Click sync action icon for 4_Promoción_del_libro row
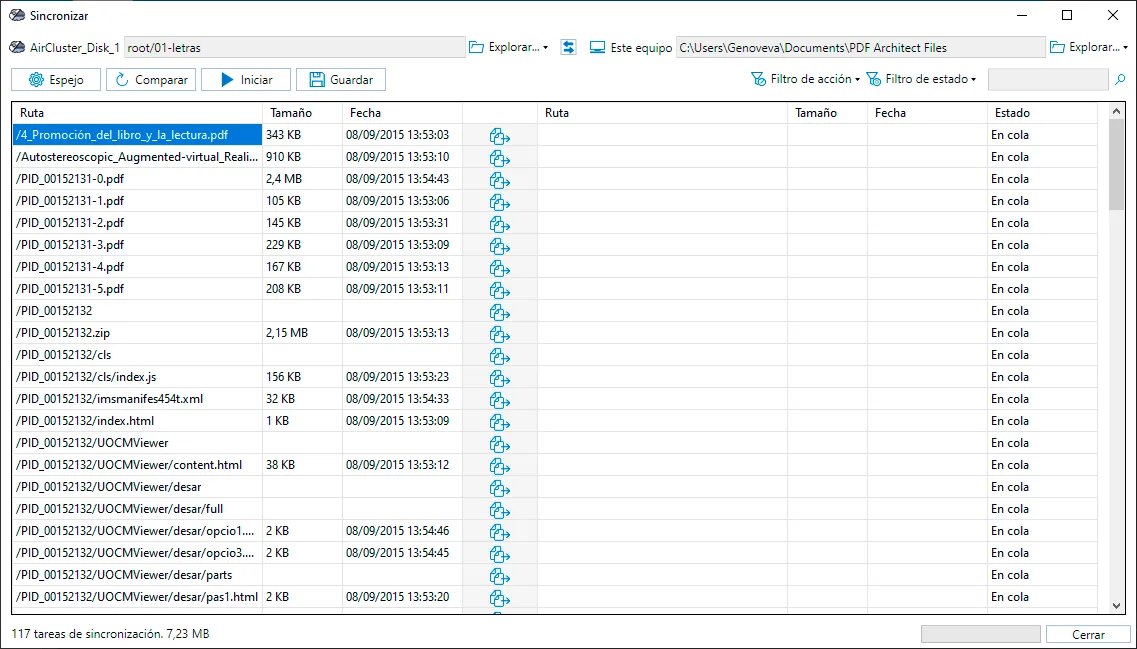Viewport: 1137px width, 649px height. pyautogui.click(x=500, y=136)
